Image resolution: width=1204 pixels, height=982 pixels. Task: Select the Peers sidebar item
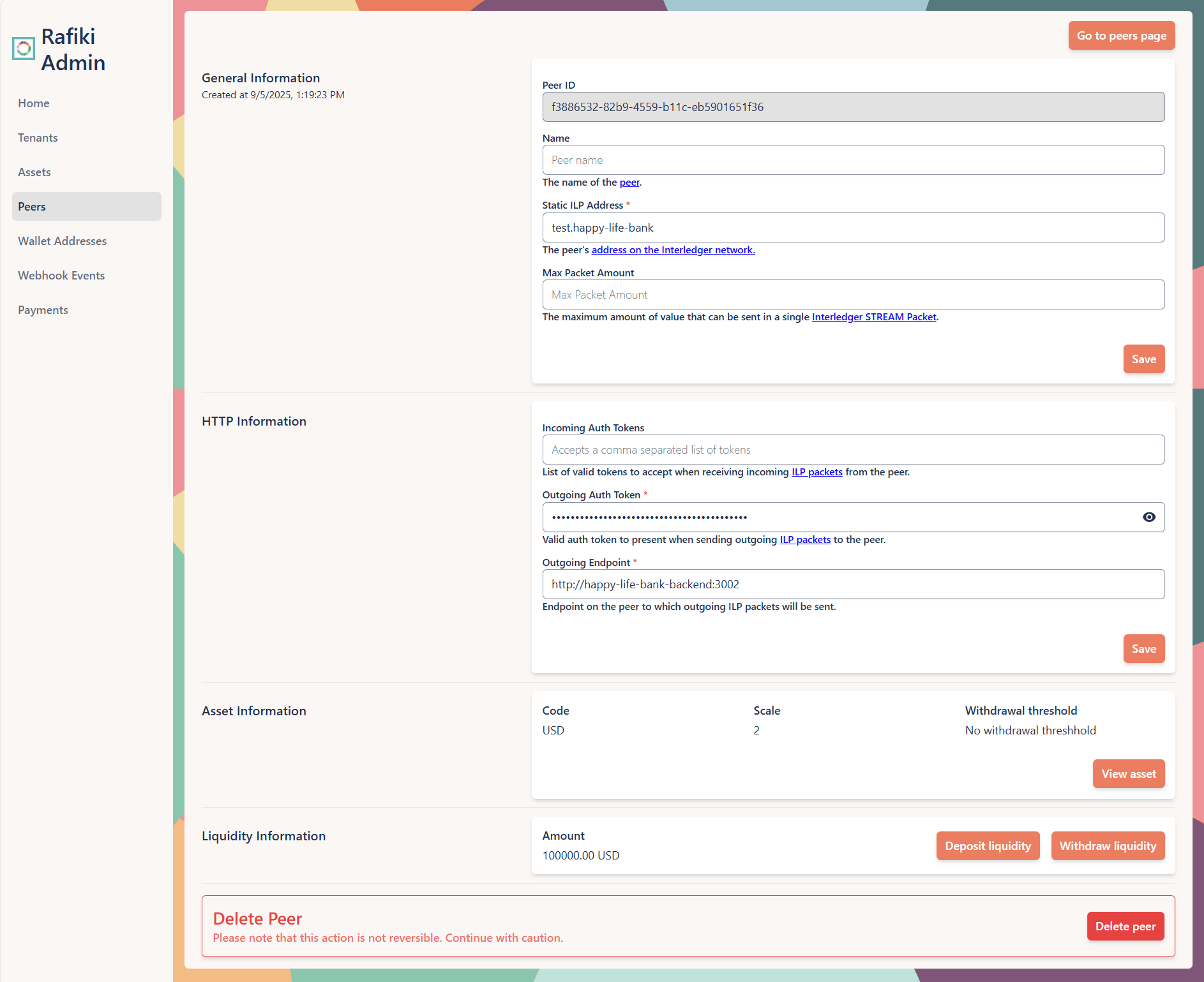tap(31, 206)
